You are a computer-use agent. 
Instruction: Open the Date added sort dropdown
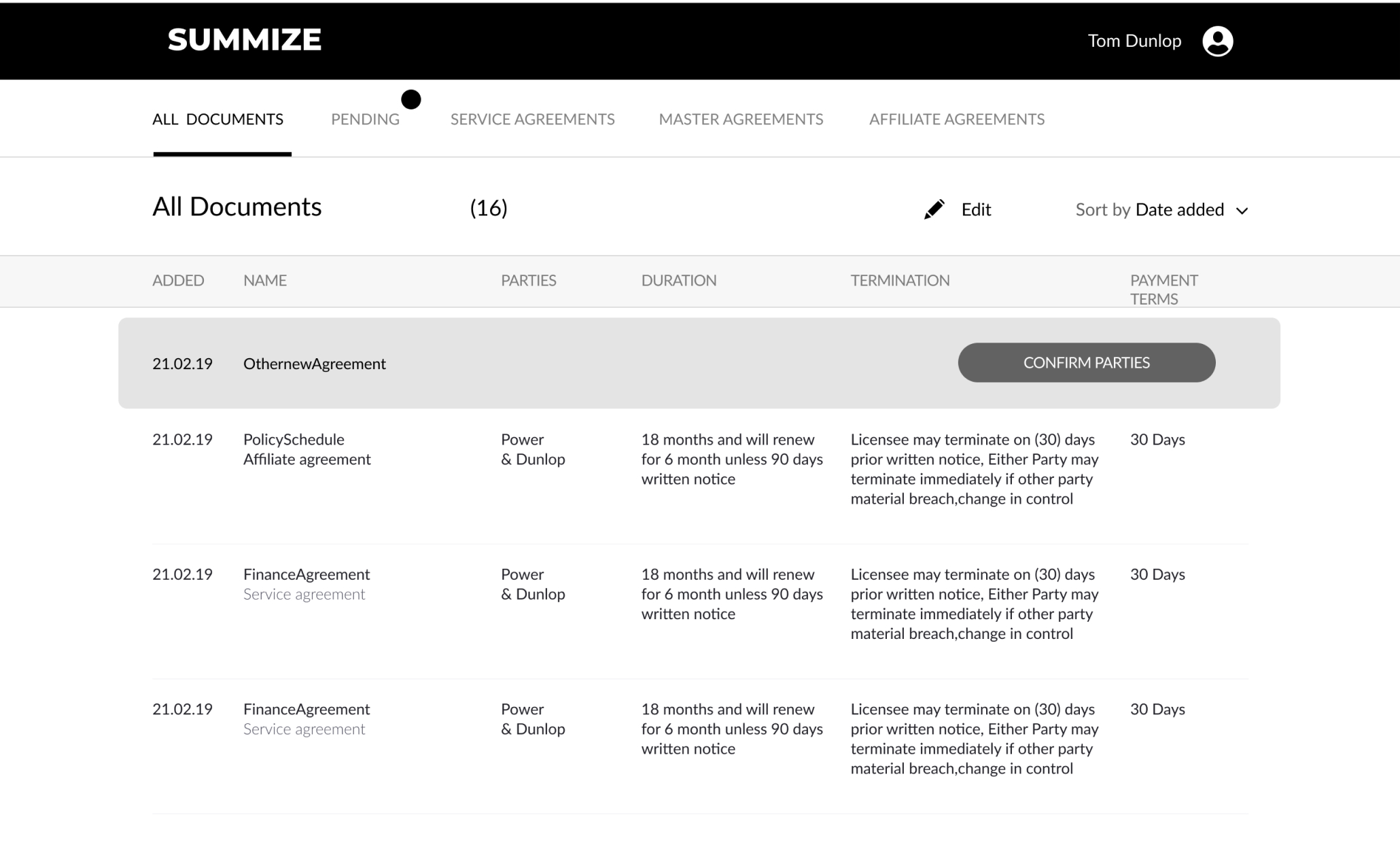click(1179, 209)
